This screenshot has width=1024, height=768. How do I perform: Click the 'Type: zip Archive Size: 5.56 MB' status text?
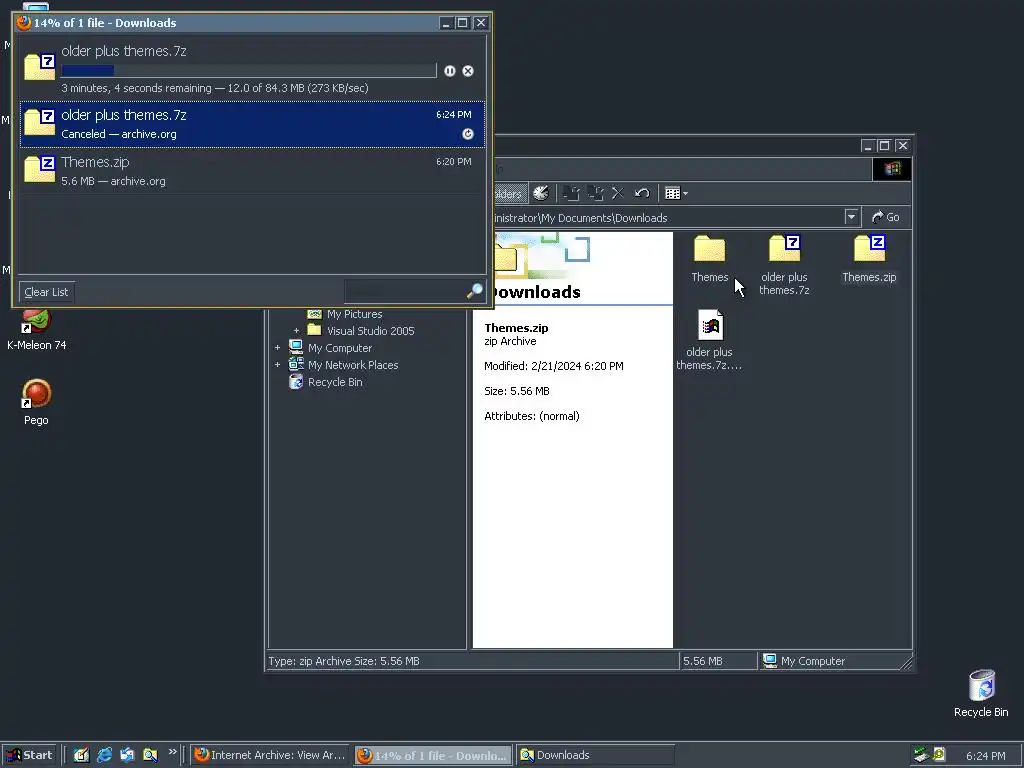[344, 661]
